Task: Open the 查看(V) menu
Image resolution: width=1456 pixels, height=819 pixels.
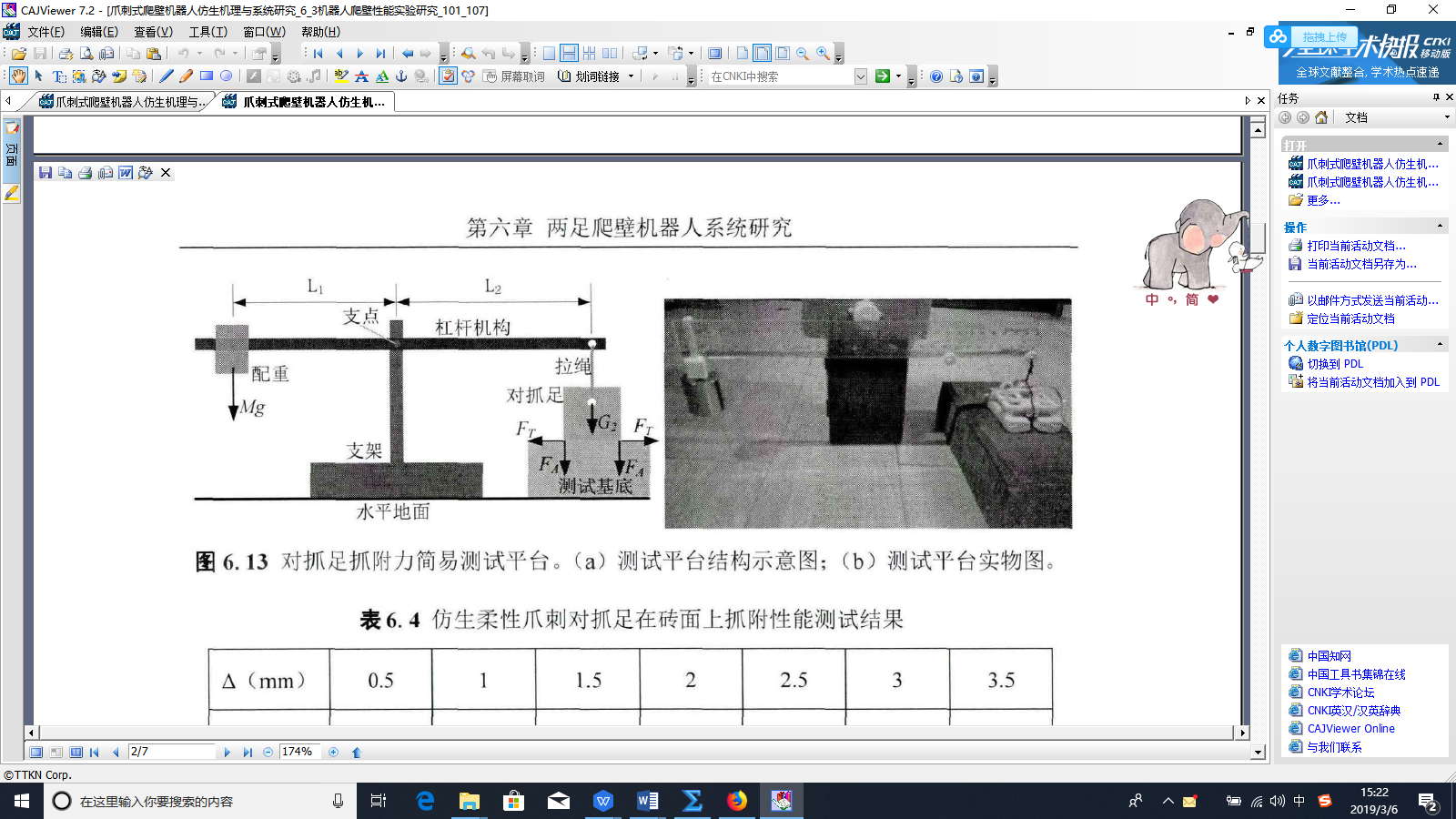Action: pyautogui.click(x=153, y=32)
